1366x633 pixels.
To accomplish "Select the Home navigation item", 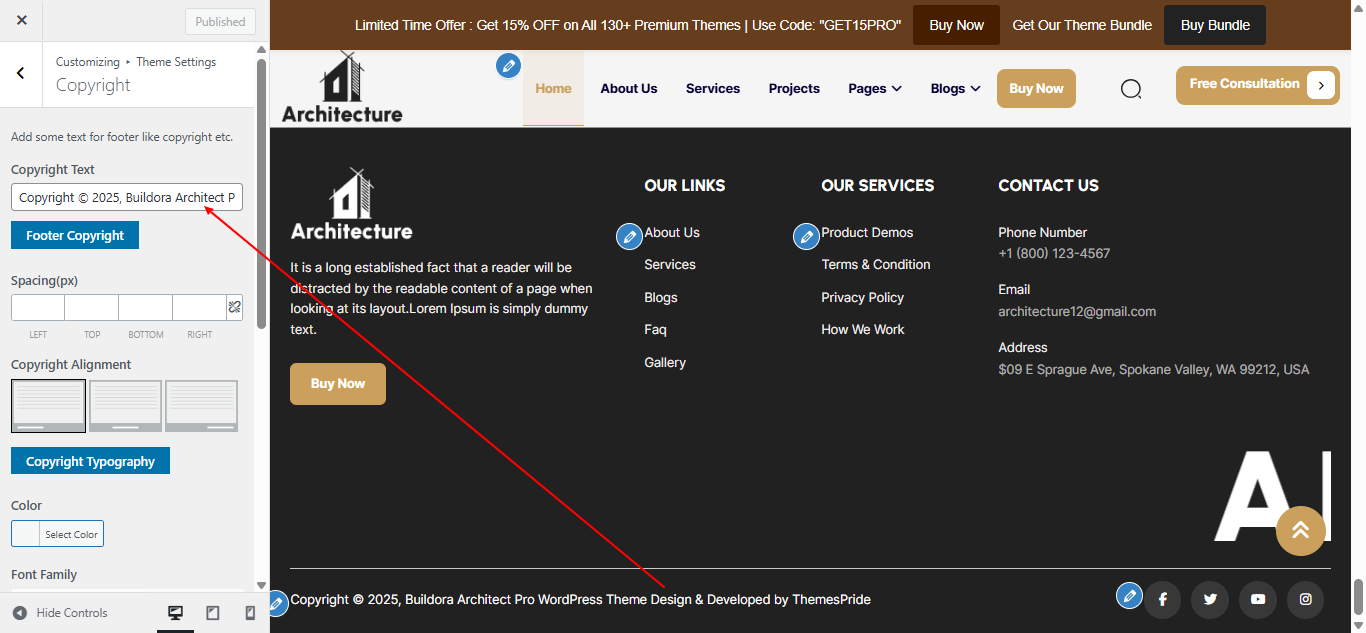I will point(553,88).
